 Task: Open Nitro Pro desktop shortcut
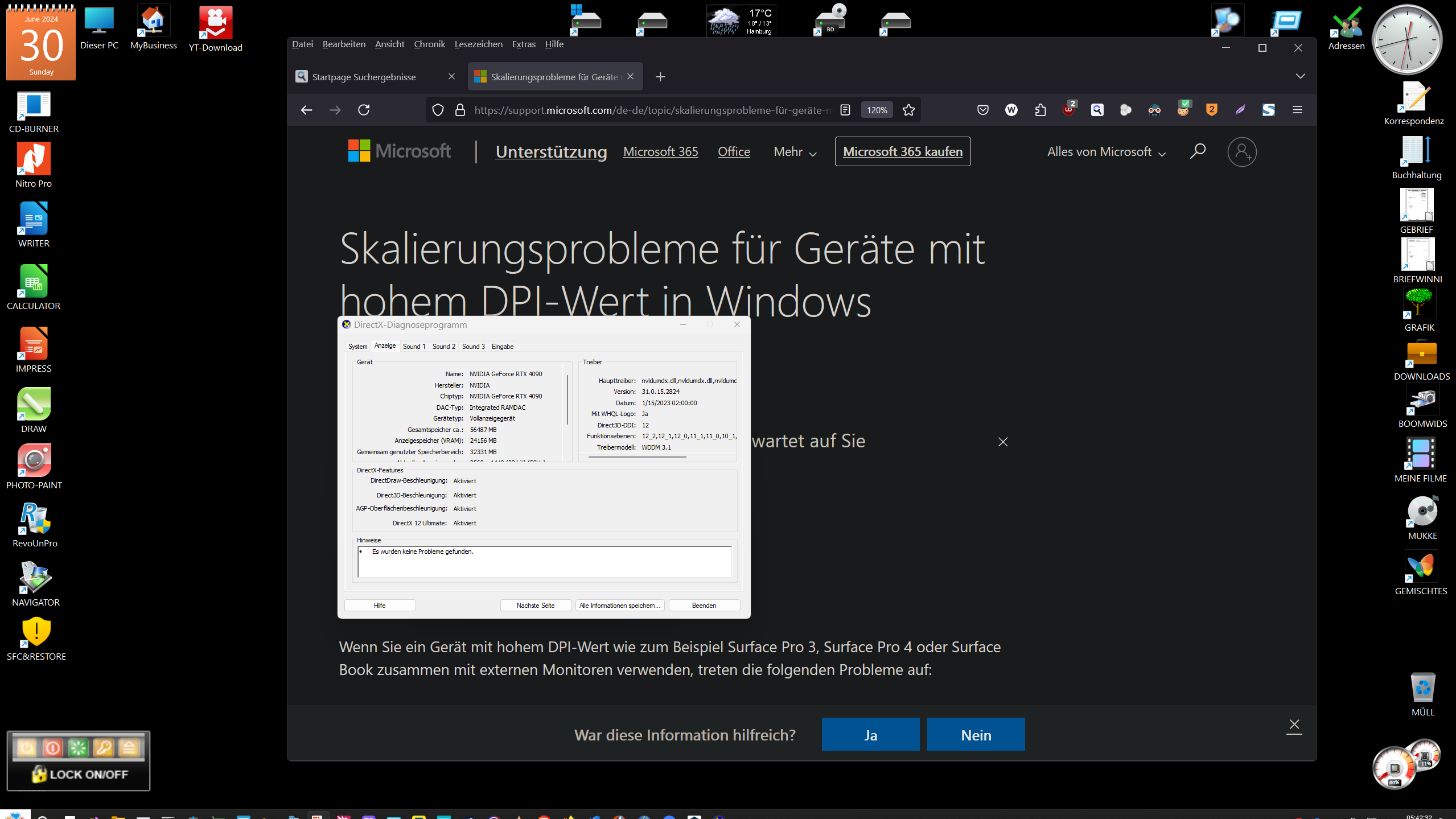click(34, 164)
